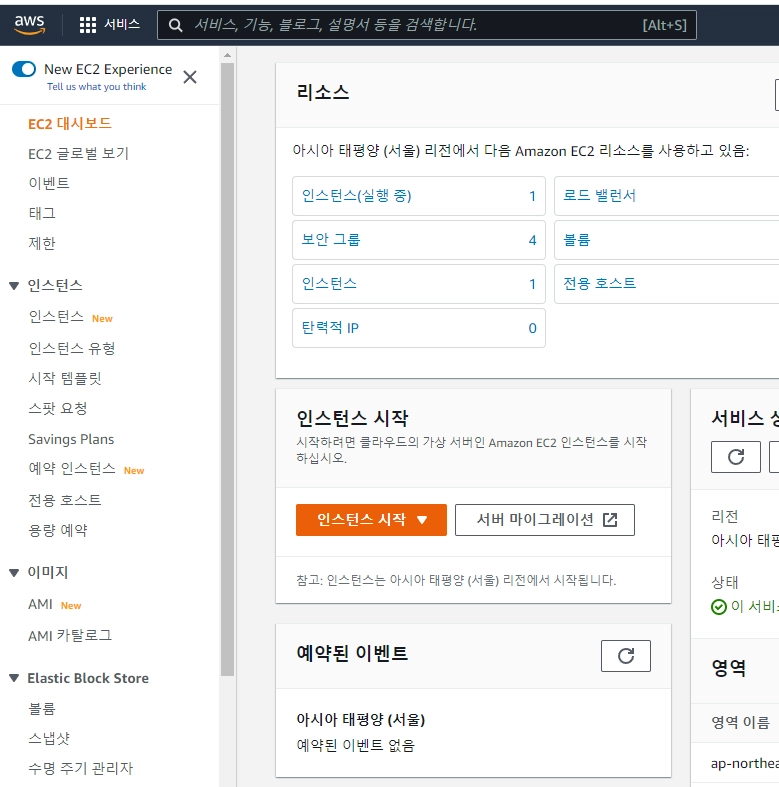Open 전용 호스트 in sidebar

(65, 500)
